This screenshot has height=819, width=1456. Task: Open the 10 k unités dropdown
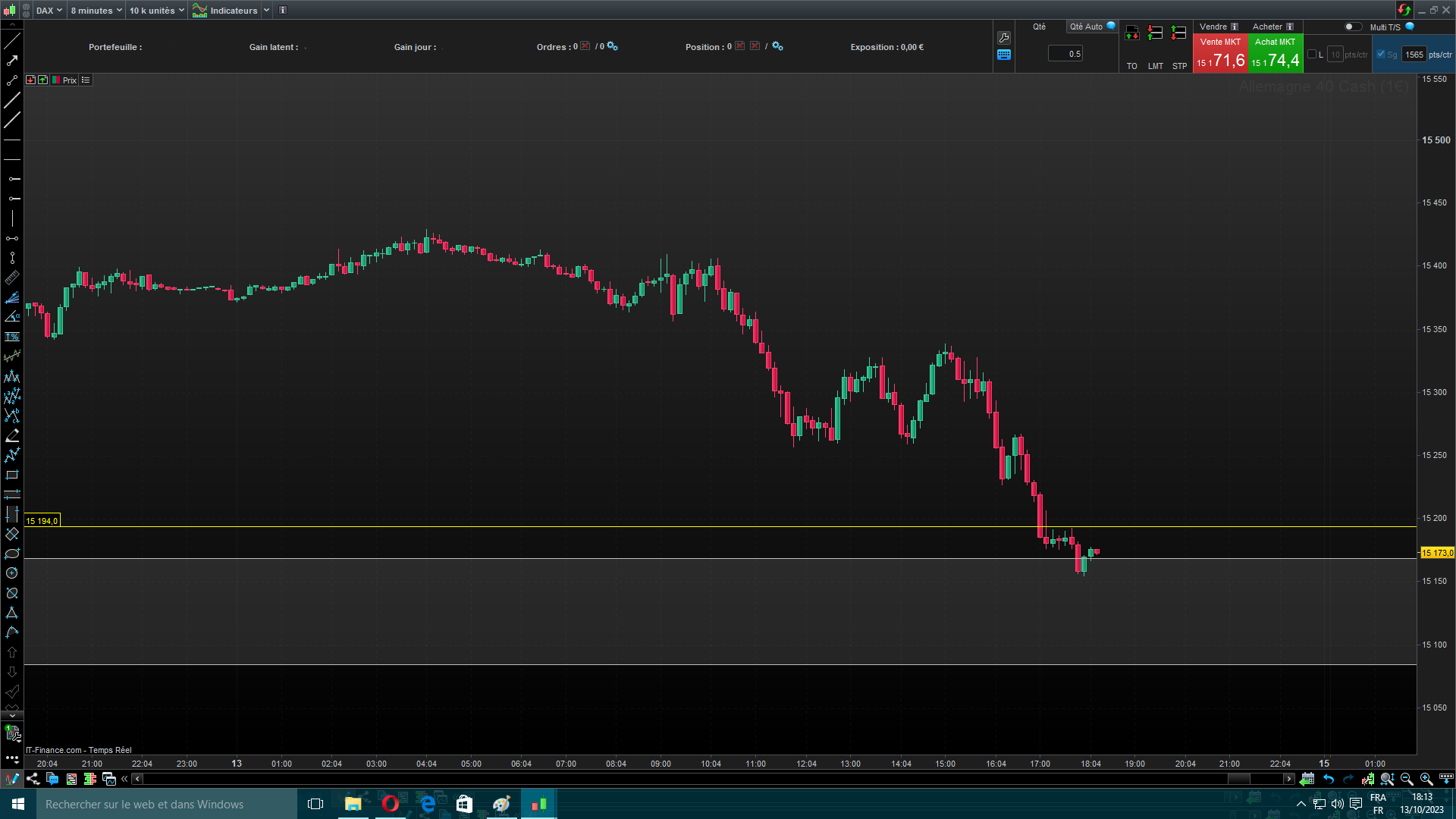(x=156, y=11)
